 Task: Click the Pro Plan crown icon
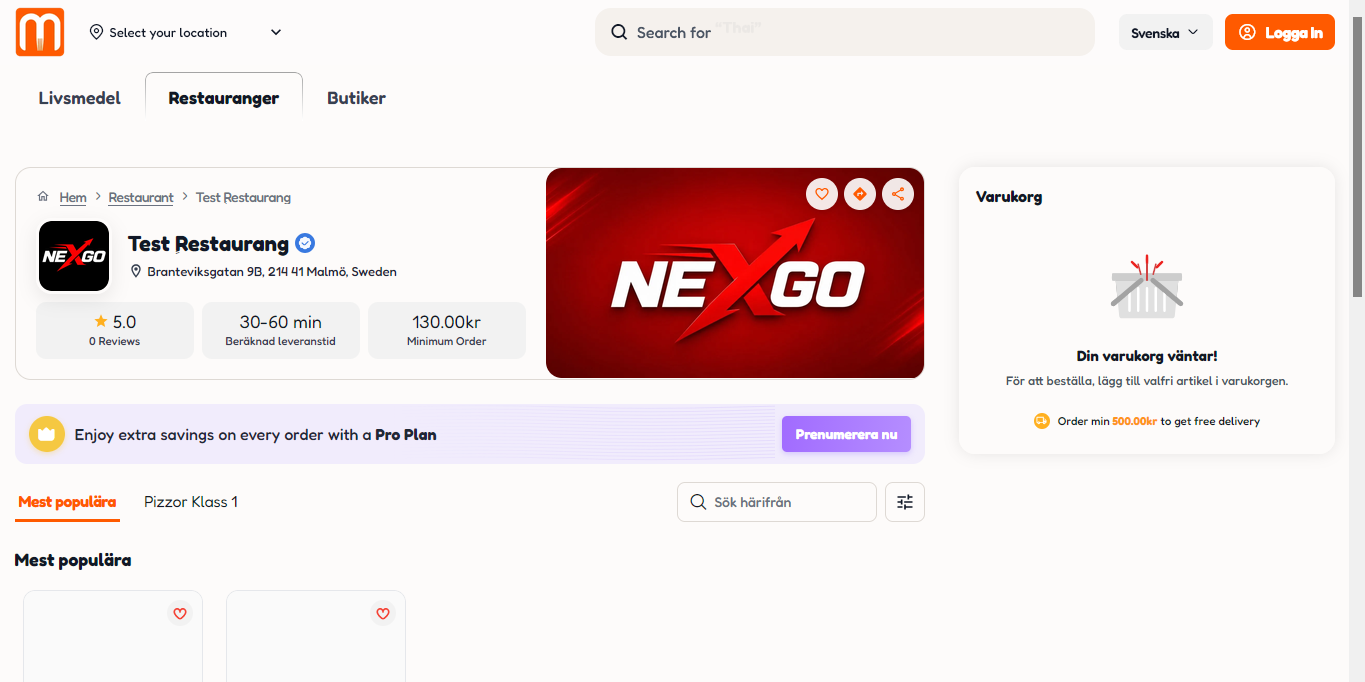tap(47, 434)
